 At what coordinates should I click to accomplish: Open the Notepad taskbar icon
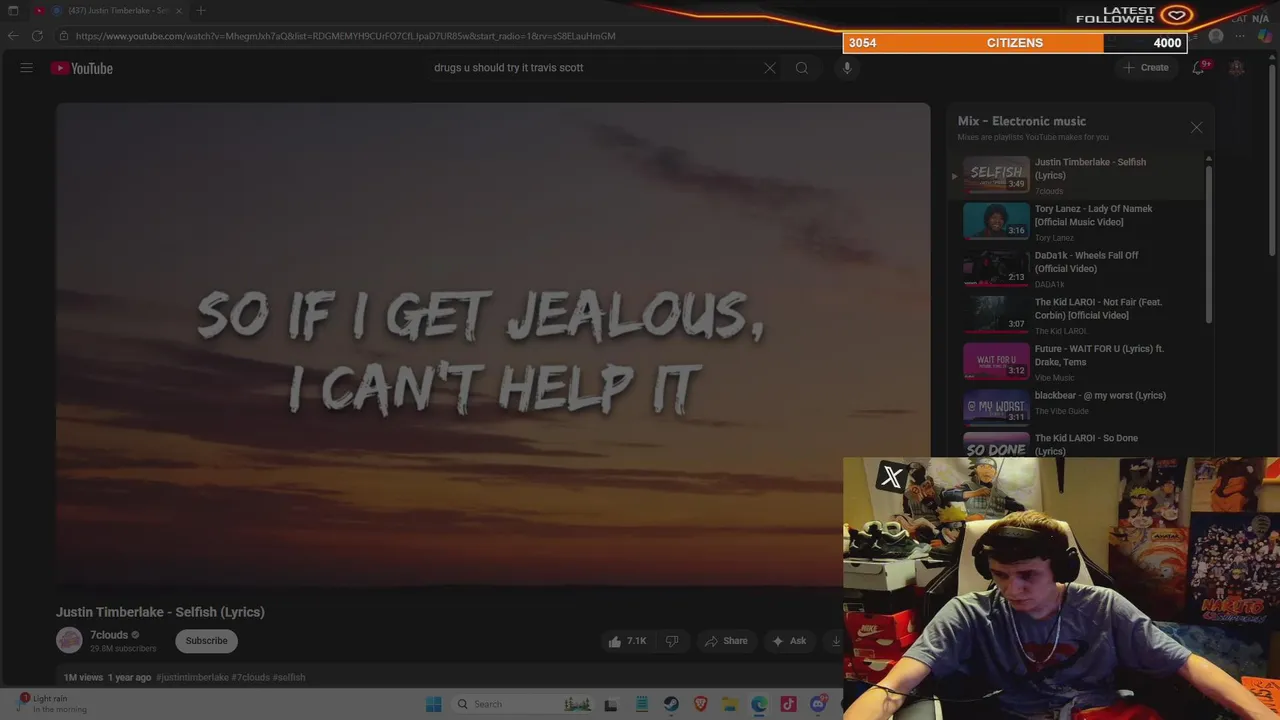pos(642,704)
